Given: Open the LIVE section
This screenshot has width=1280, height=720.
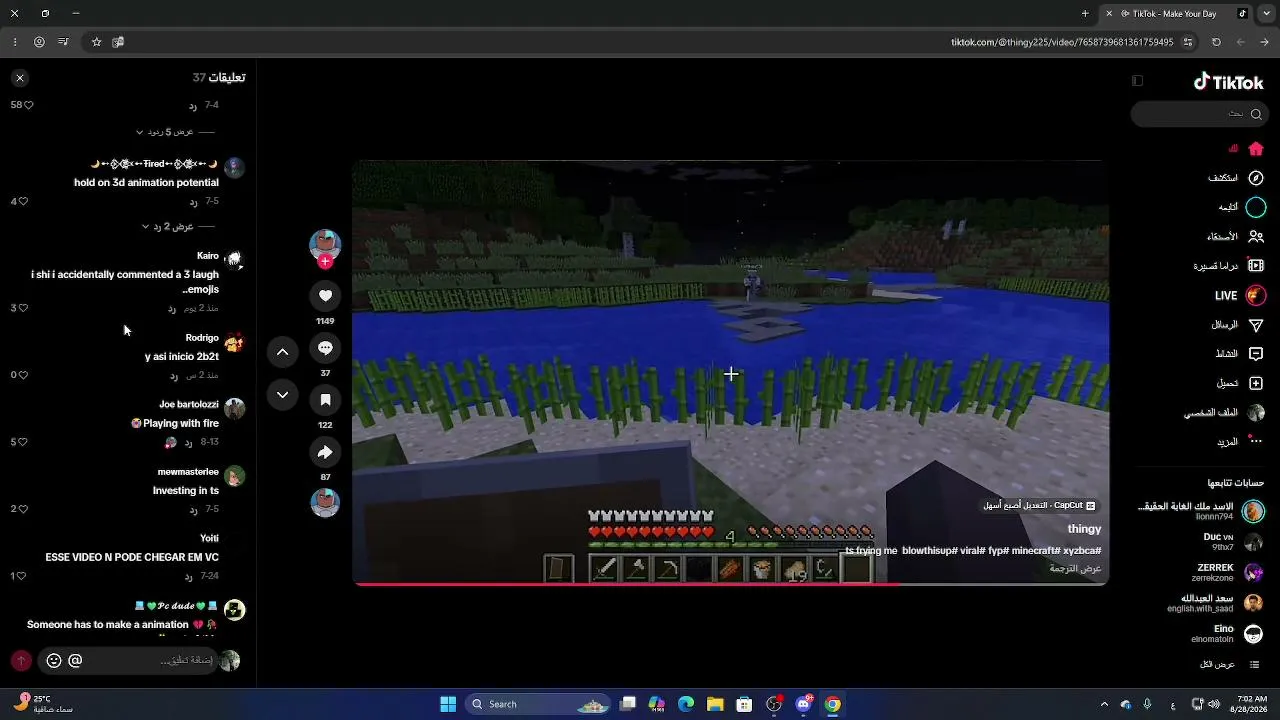Looking at the screenshot, I should click(1240, 296).
